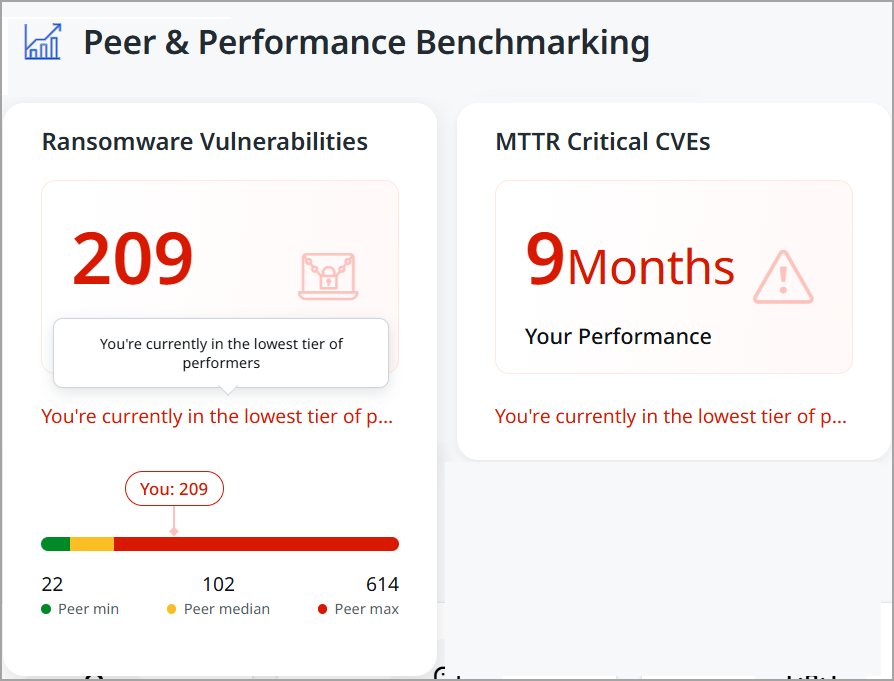Click the Peer median value 102
Image resolution: width=894 pixels, height=681 pixels.
(x=218, y=585)
